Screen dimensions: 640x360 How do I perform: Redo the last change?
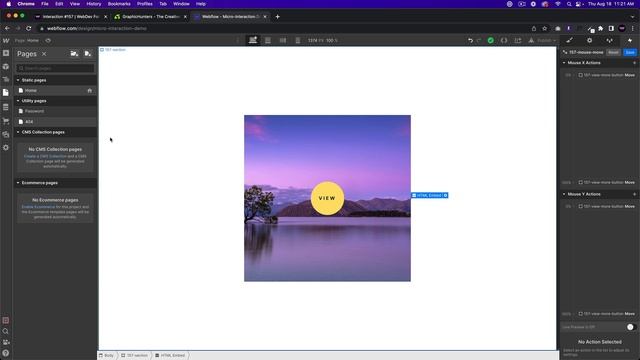point(479,40)
